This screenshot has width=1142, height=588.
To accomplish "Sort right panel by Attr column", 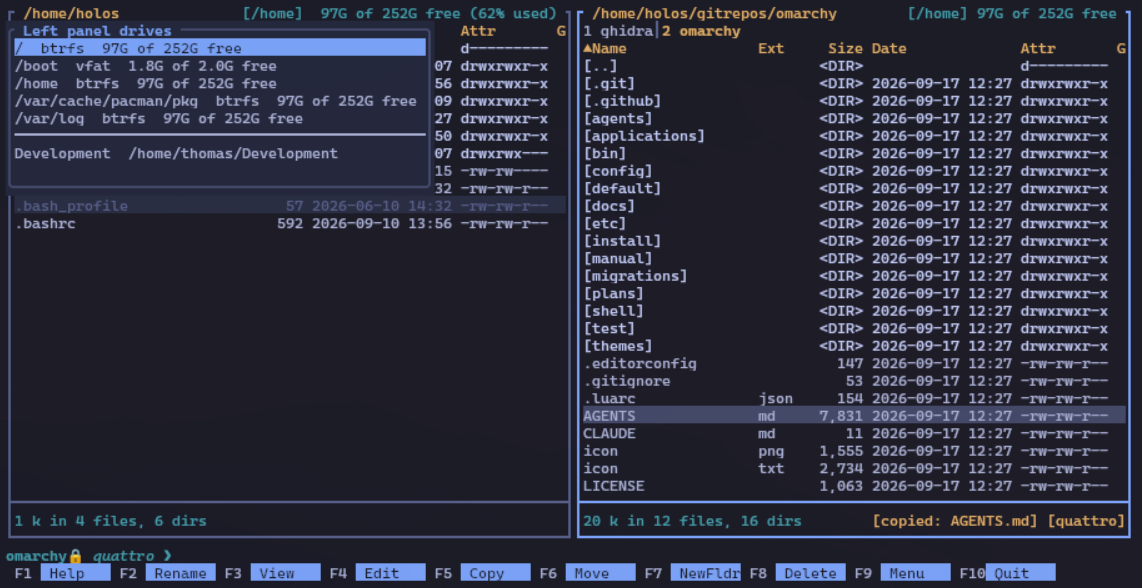I will (x=1038, y=49).
